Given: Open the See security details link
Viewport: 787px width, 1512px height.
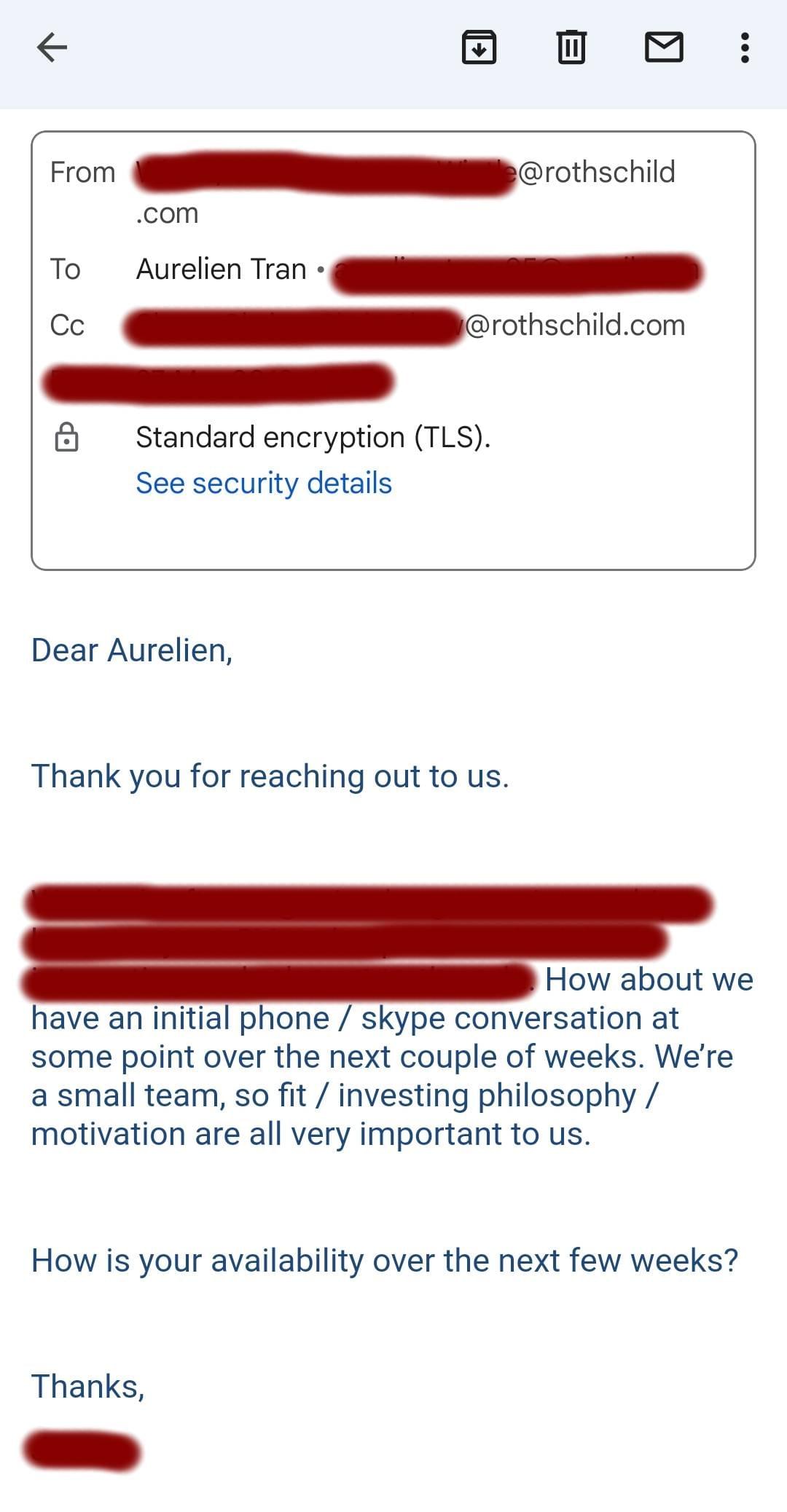Looking at the screenshot, I should coord(264,484).
